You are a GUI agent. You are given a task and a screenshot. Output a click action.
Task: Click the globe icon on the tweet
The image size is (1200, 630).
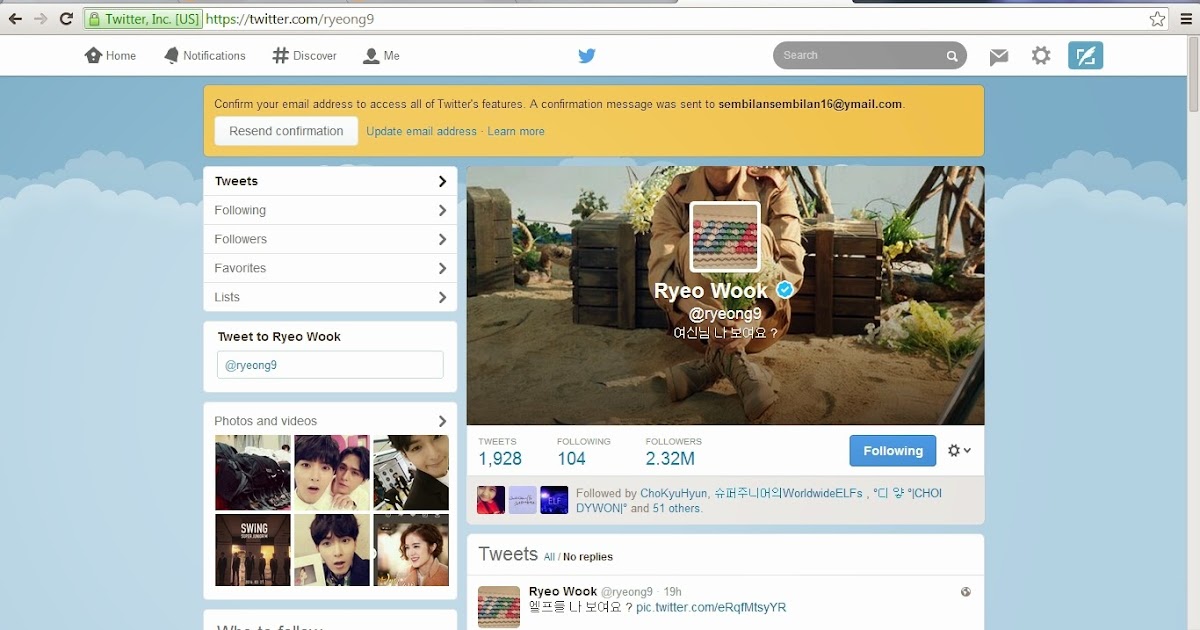coord(966,592)
